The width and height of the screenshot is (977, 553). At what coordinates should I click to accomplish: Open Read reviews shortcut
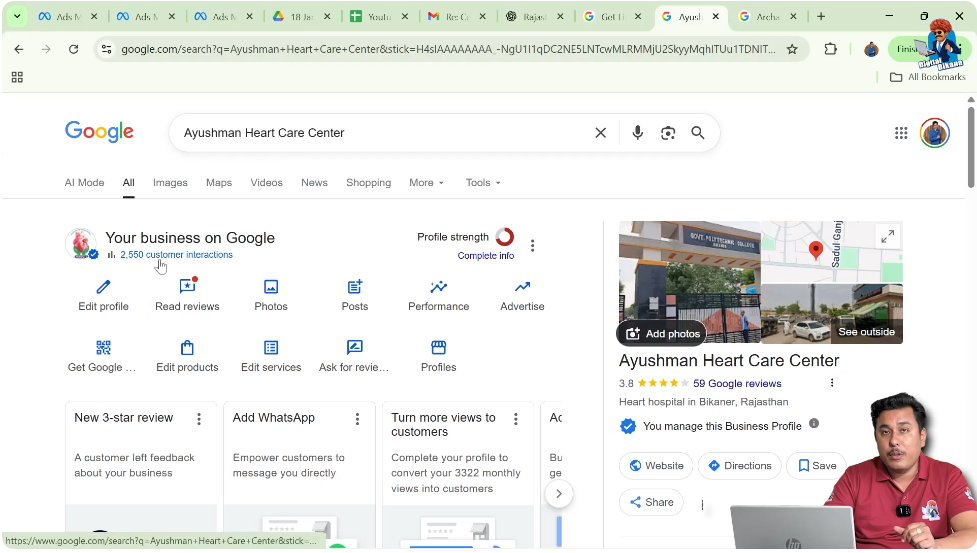click(x=187, y=295)
